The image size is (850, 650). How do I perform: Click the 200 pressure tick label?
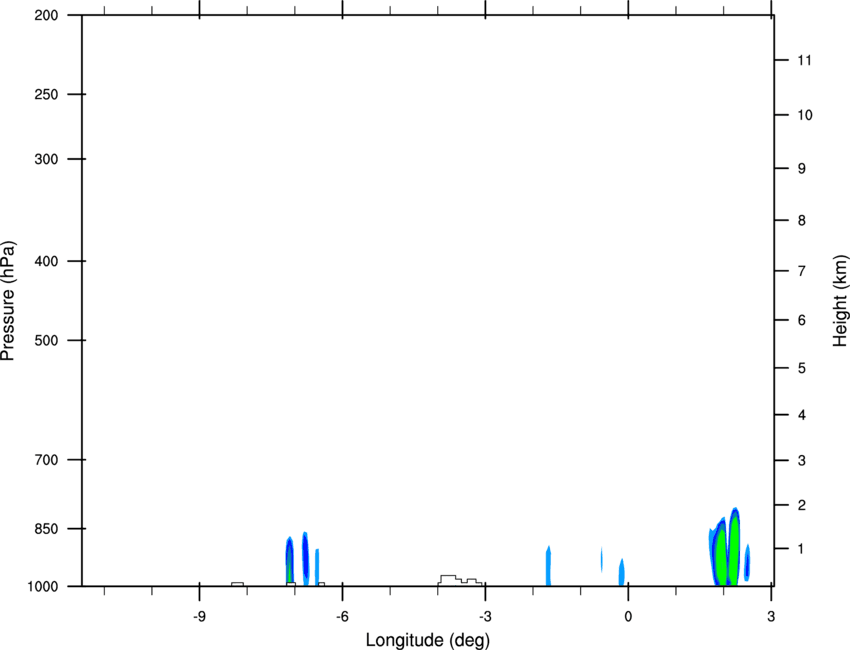tap(46, 15)
